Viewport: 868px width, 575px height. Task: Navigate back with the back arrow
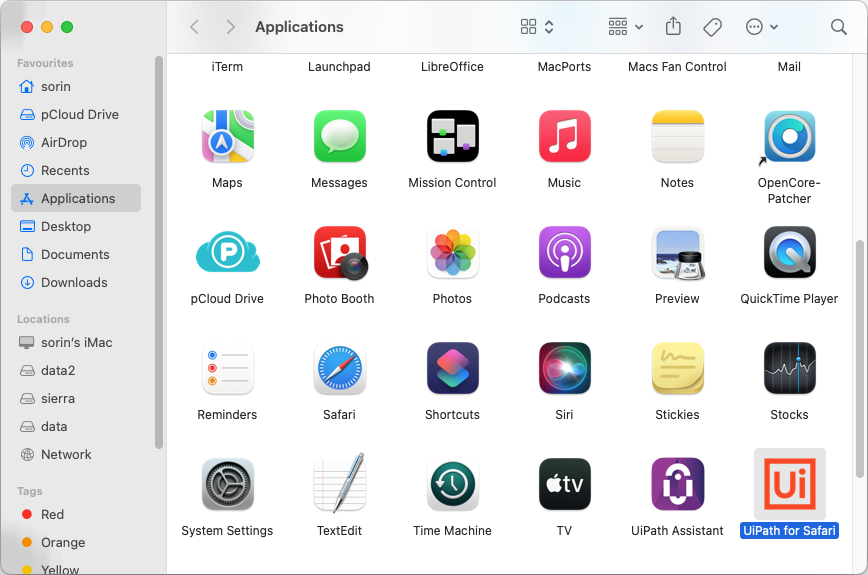[x=195, y=27]
